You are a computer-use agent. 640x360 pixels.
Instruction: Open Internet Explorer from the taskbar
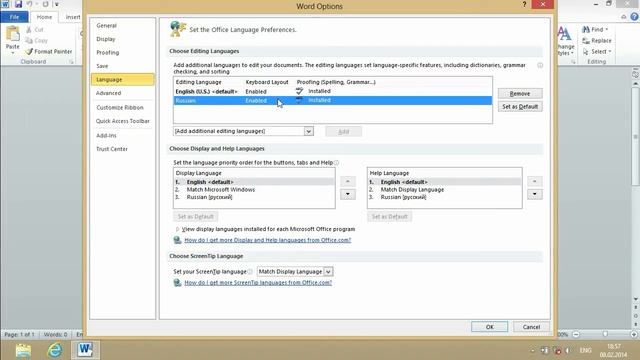(55, 350)
